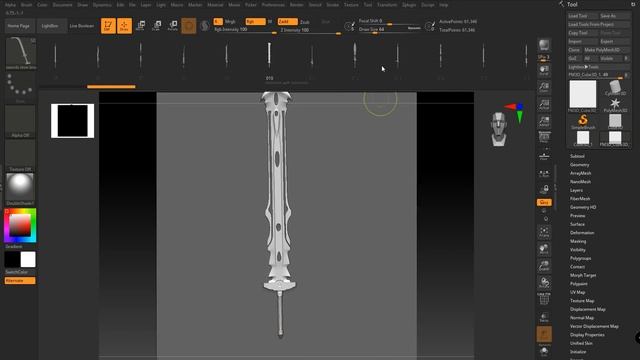Expand the Deformation section
The image size is (640, 360).
[582, 233]
